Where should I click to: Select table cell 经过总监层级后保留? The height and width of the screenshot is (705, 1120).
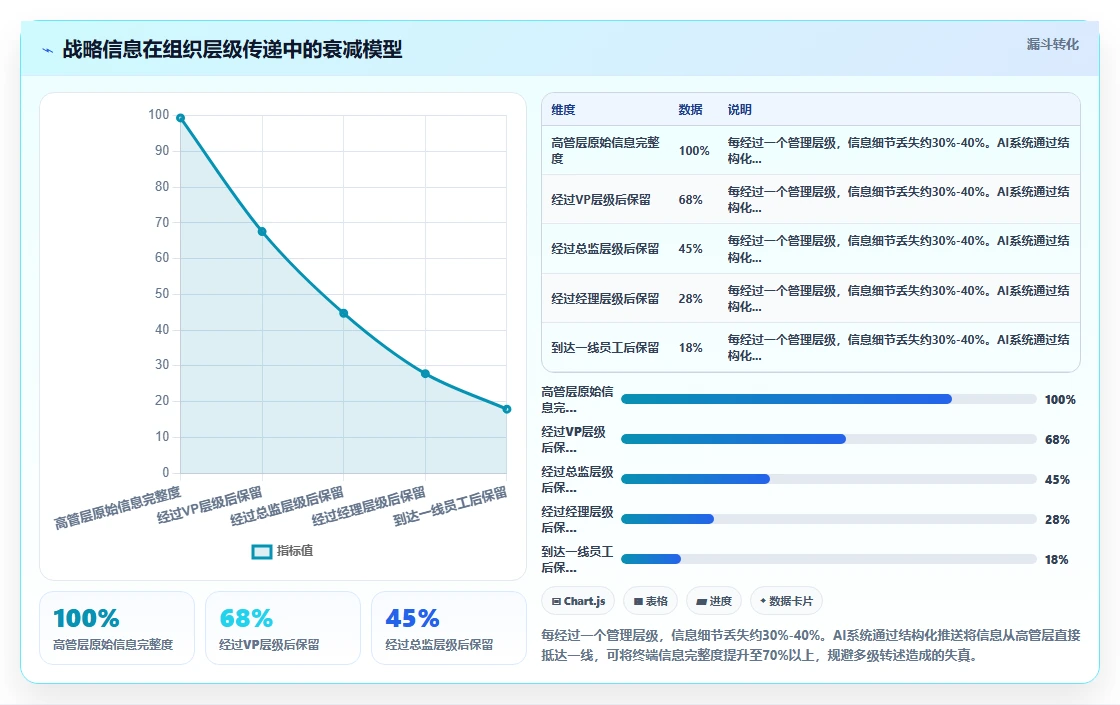[x=605, y=249]
